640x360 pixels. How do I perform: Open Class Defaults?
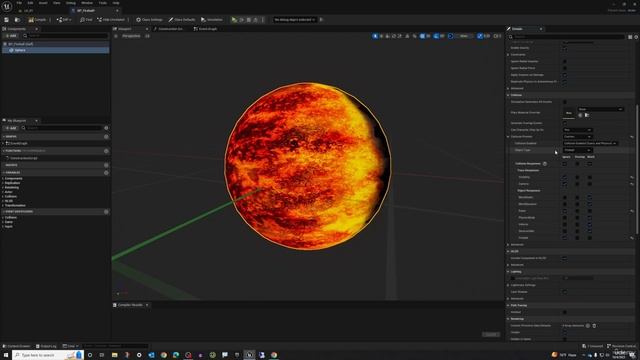tap(182, 20)
